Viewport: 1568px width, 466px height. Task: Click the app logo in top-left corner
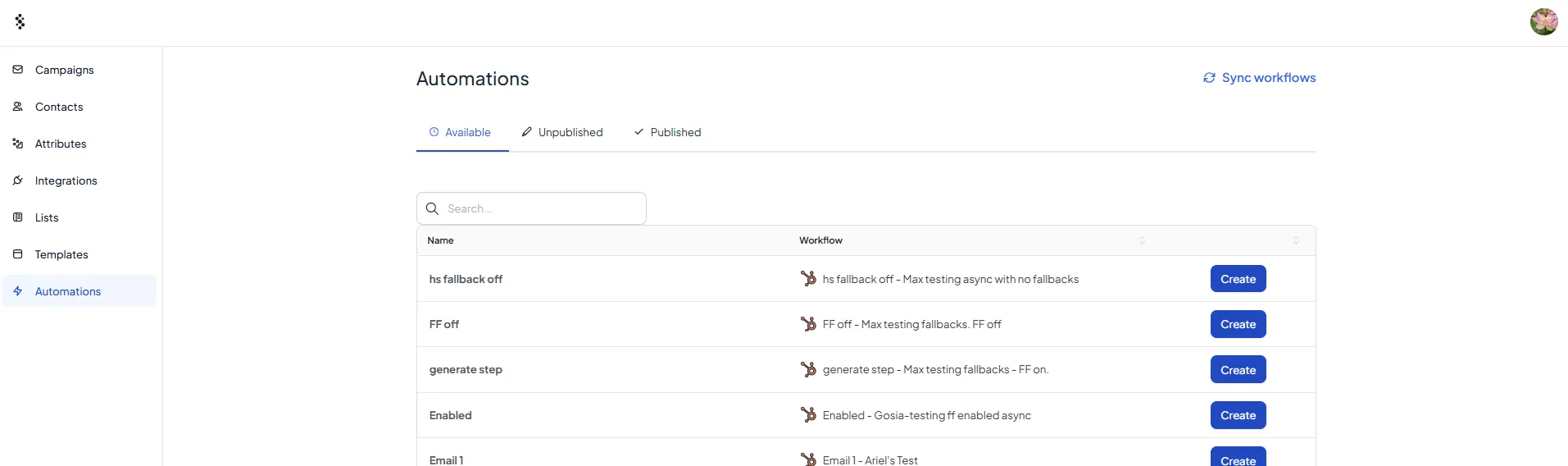pyautogui.click(x=20, y=22)
